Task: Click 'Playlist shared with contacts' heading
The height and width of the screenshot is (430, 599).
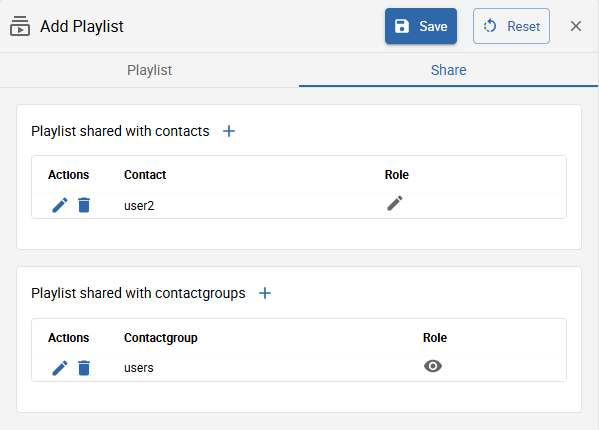Action: (120, 131)
